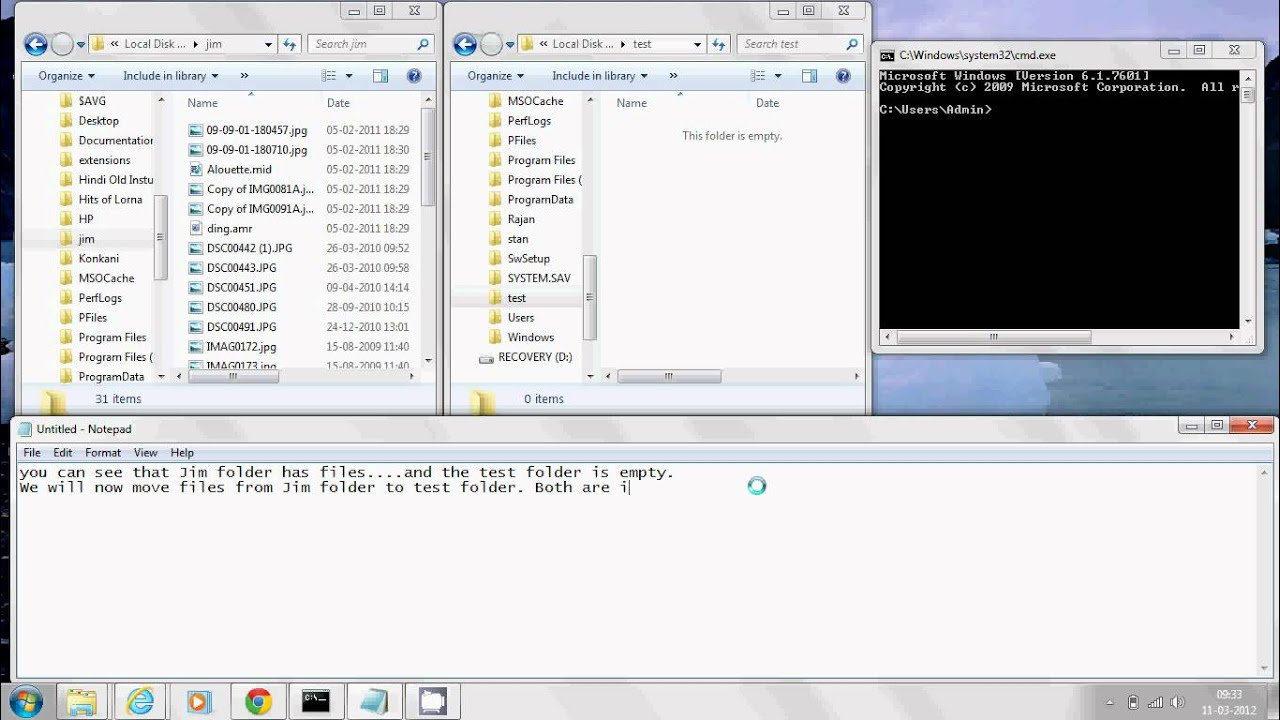
Task: Select Alouette.mid file in jim
Action: (239, 169)
